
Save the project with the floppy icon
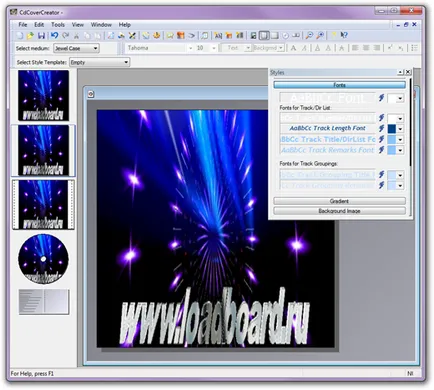tap(41, 35)
